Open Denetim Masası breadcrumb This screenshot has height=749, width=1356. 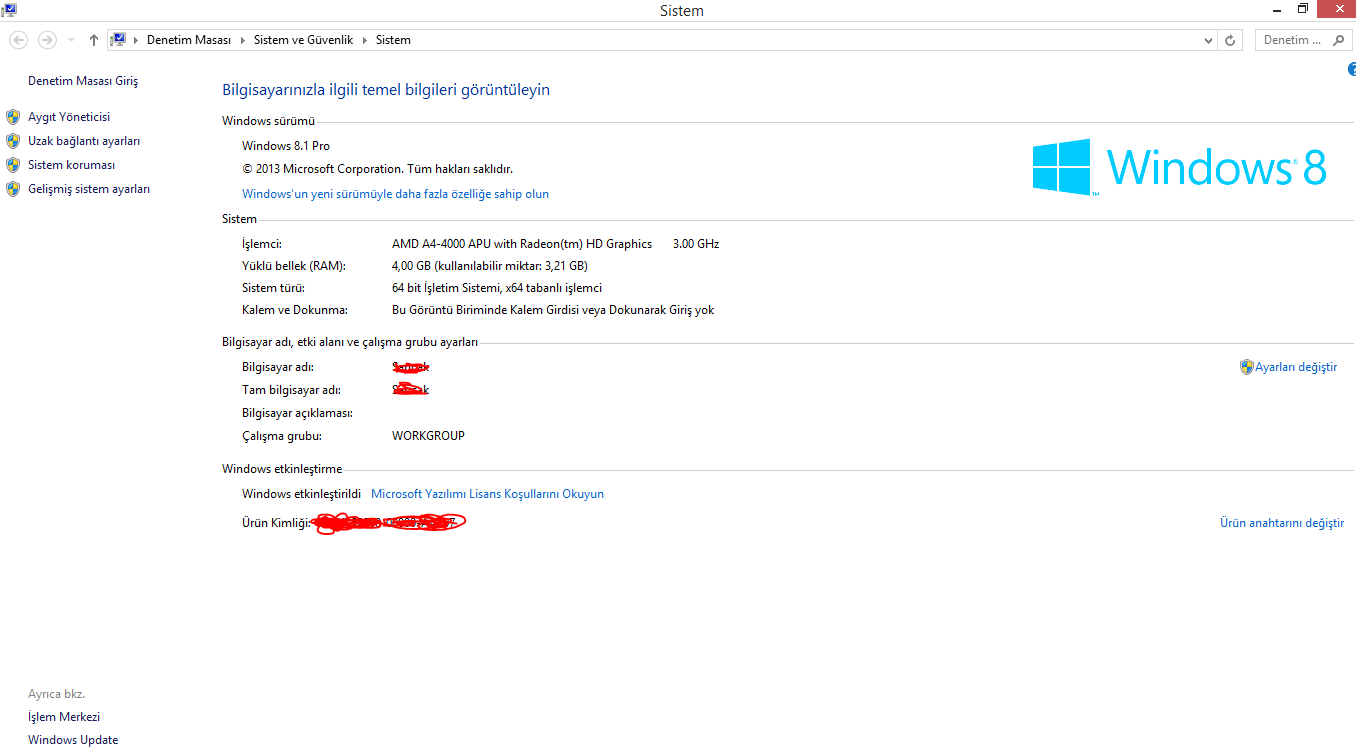tap(189, 40)
